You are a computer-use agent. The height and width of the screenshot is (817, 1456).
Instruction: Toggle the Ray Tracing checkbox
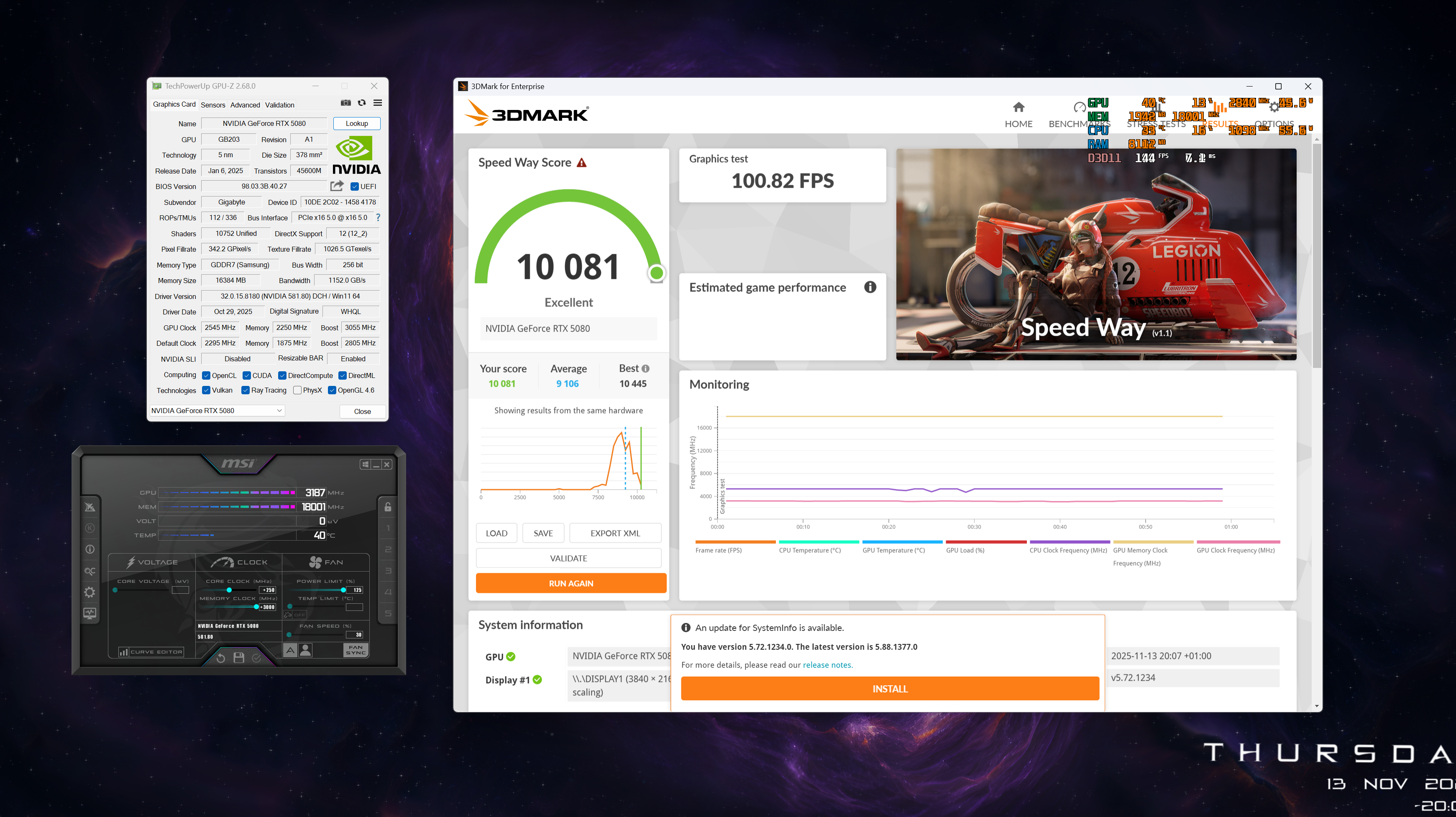point(245,391)
